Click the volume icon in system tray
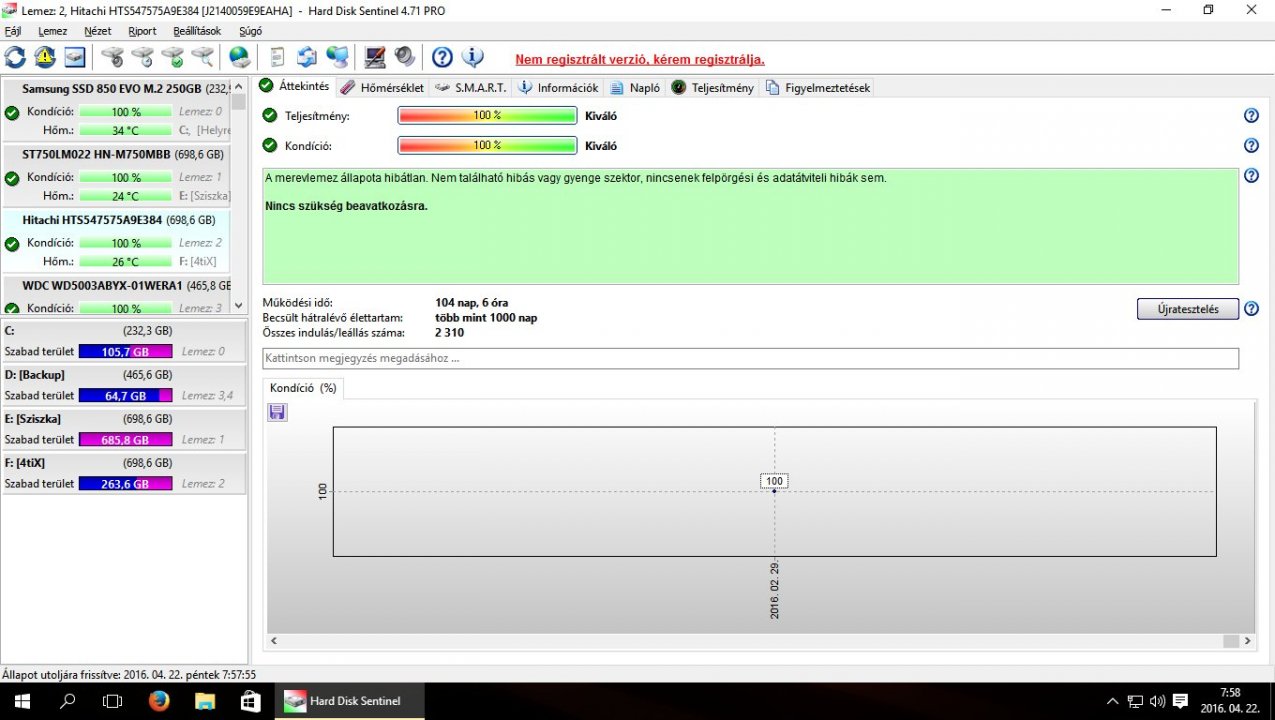Image resolution: width=1275 pixels, height=720 pixels. [x=1158, y=701]
